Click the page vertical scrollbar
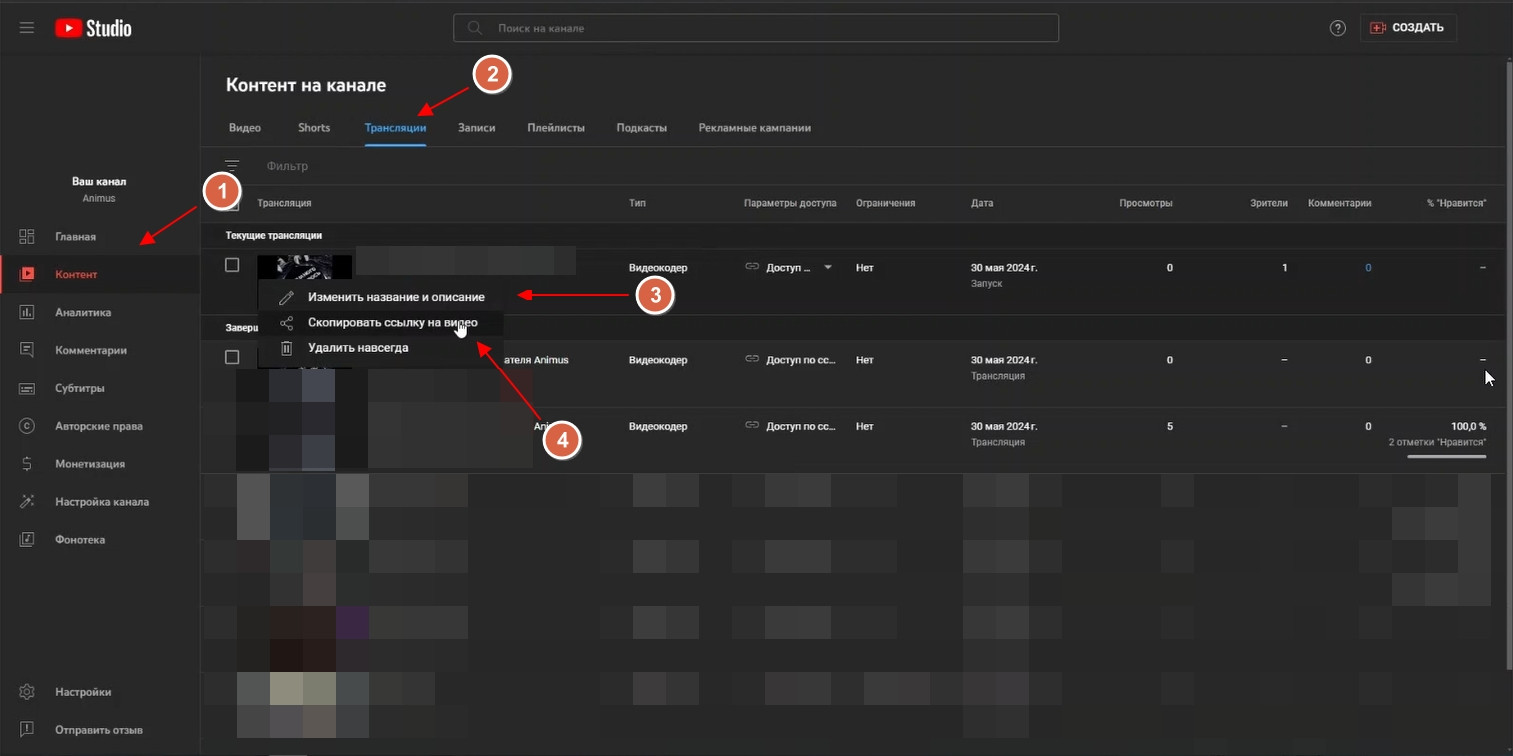The height and width of the screenshot is (756, 1513). (x=1508, y=365)
